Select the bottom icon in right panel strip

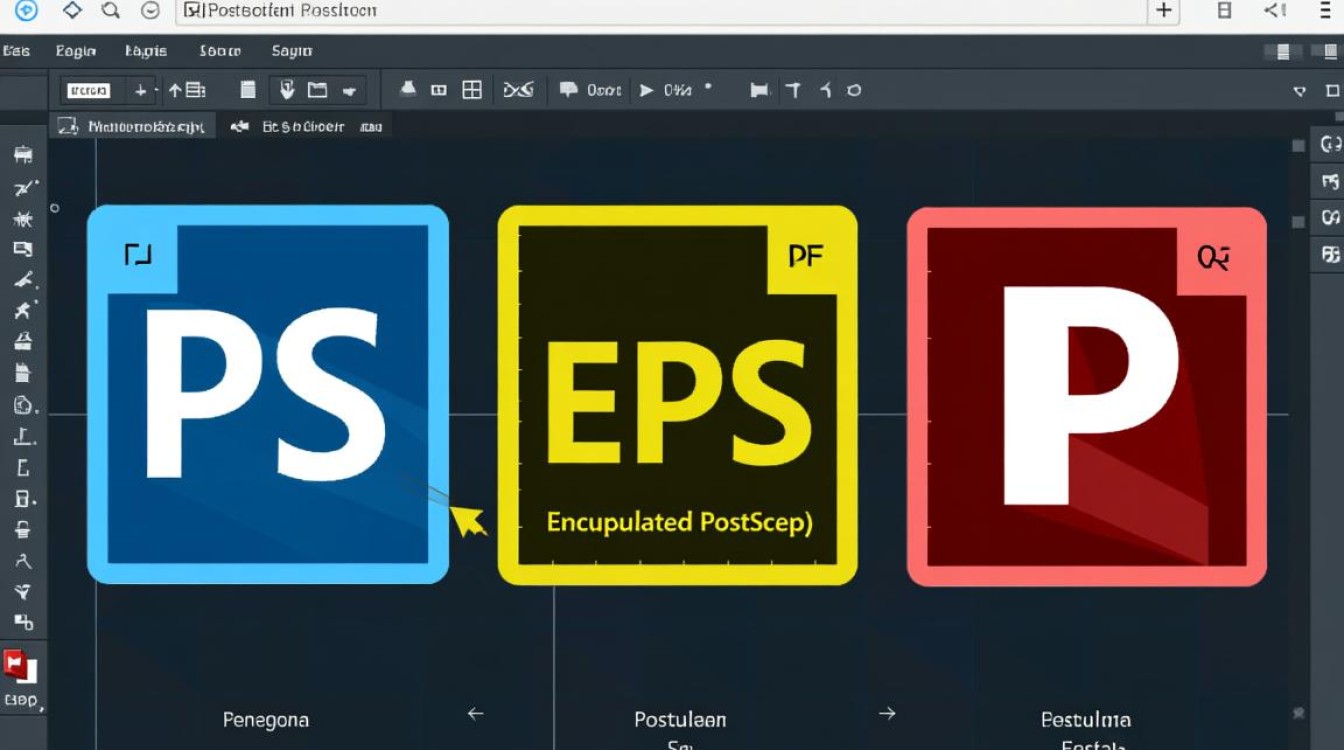(x=1330, y=254)
